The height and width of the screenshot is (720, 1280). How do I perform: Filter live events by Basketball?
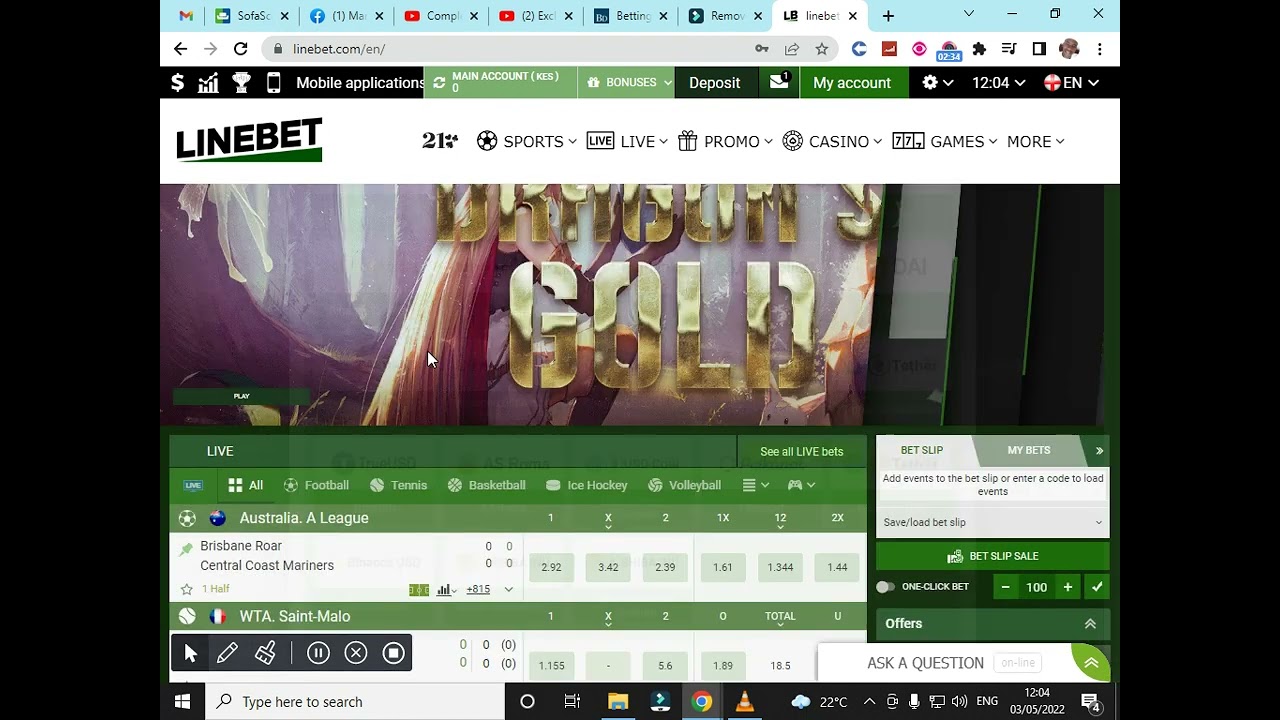[x=486, y=485]
